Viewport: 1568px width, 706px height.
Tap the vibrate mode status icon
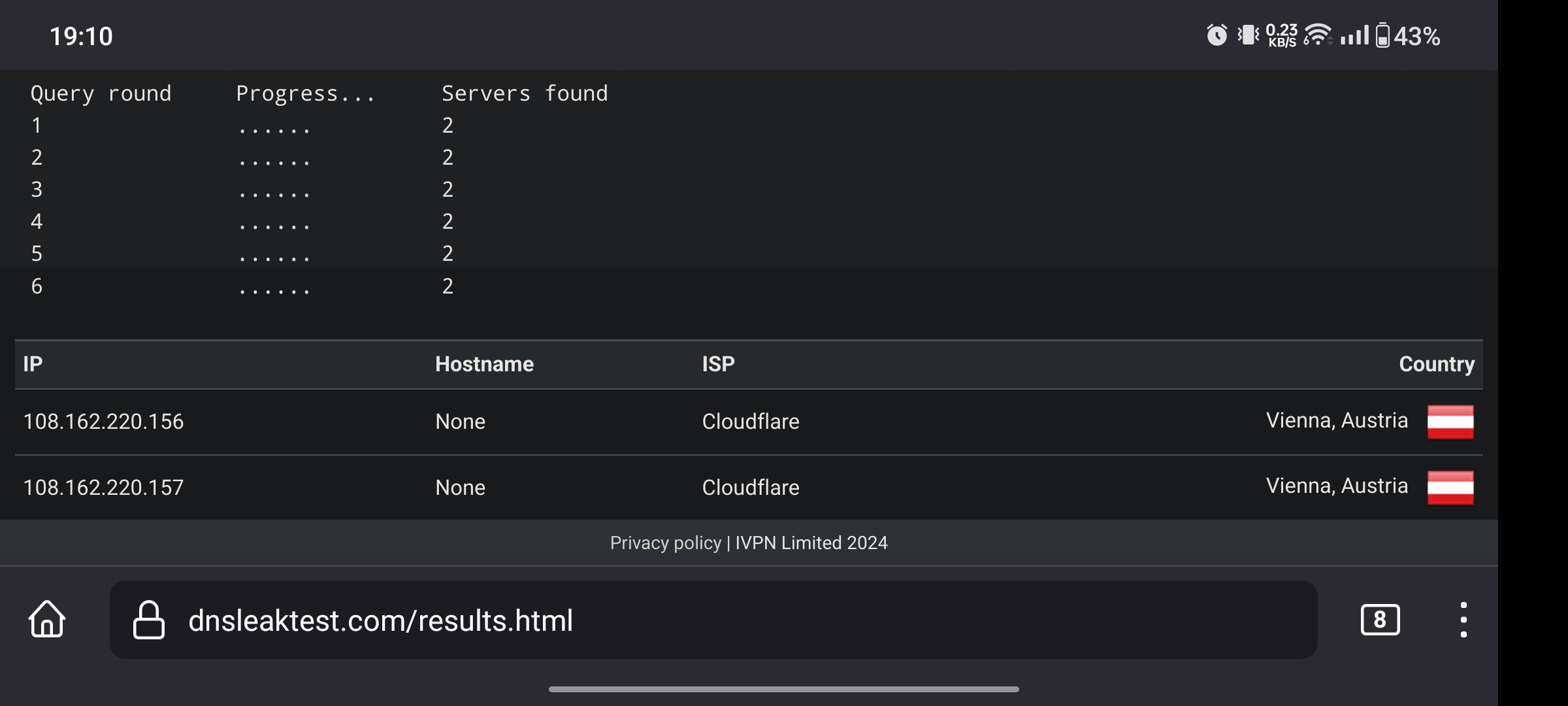coord(1248,35)
